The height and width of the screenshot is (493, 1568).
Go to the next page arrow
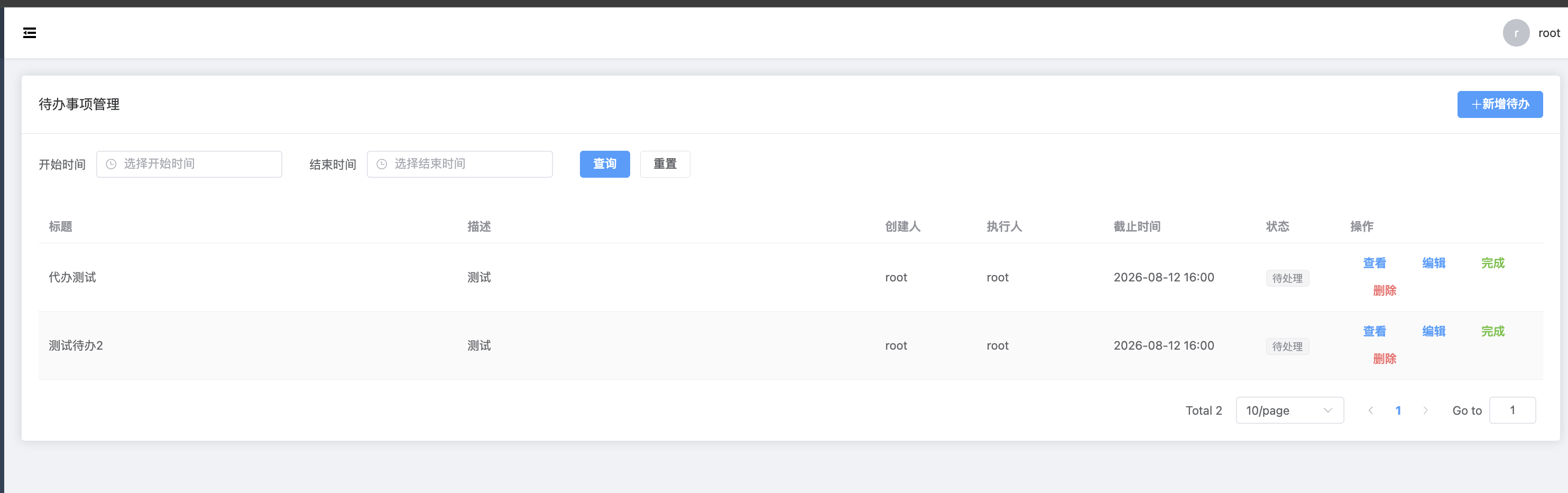point(1425,410)
